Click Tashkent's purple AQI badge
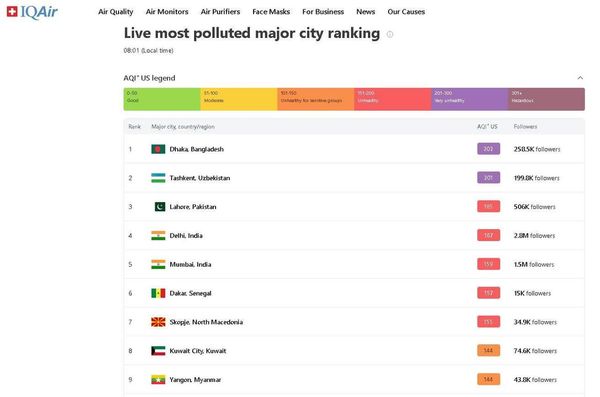The height and width of the screenshot is (397, 600). (x=488, y=178)
